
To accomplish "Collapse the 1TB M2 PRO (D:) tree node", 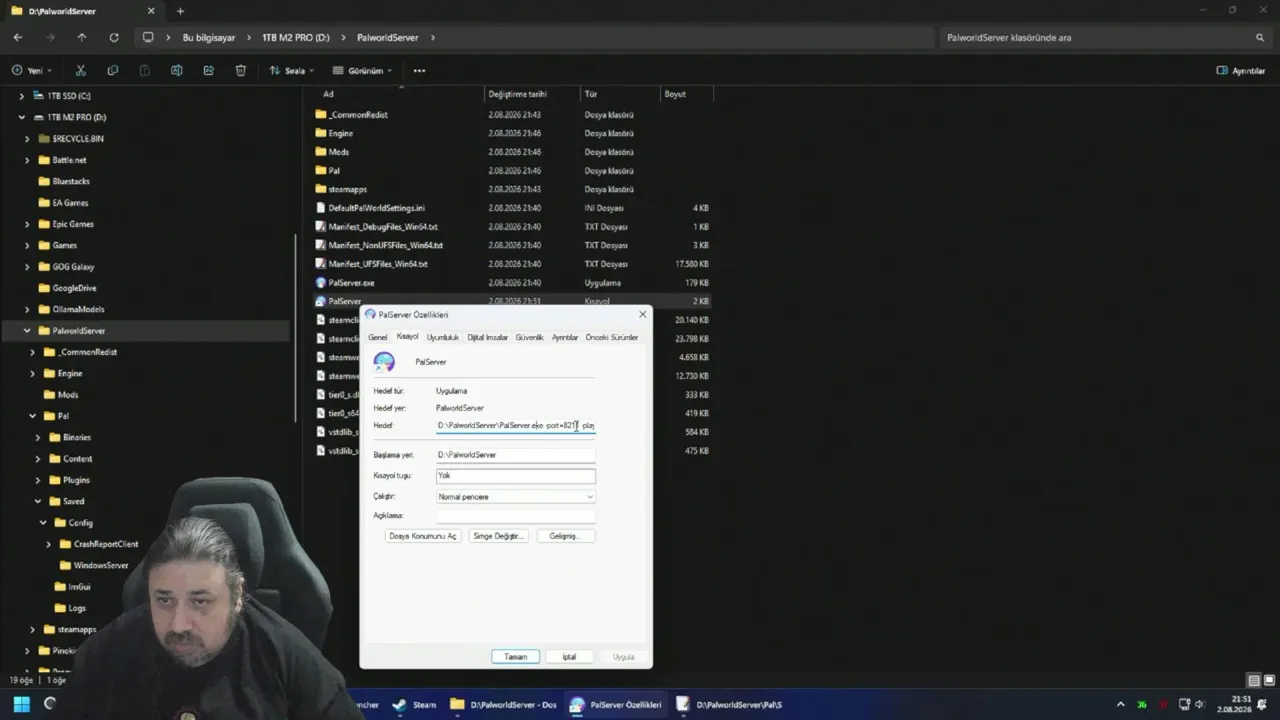I will 22,117.
